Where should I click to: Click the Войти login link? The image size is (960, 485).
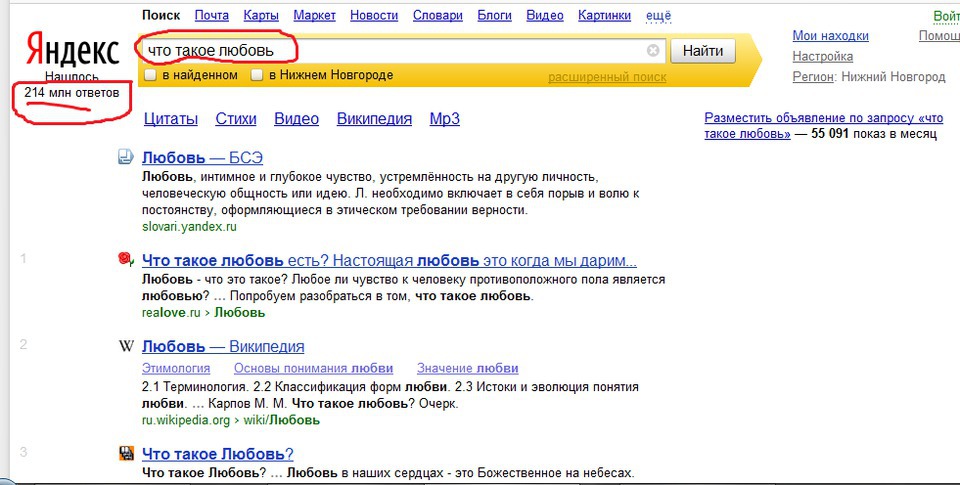pos(946,16)
